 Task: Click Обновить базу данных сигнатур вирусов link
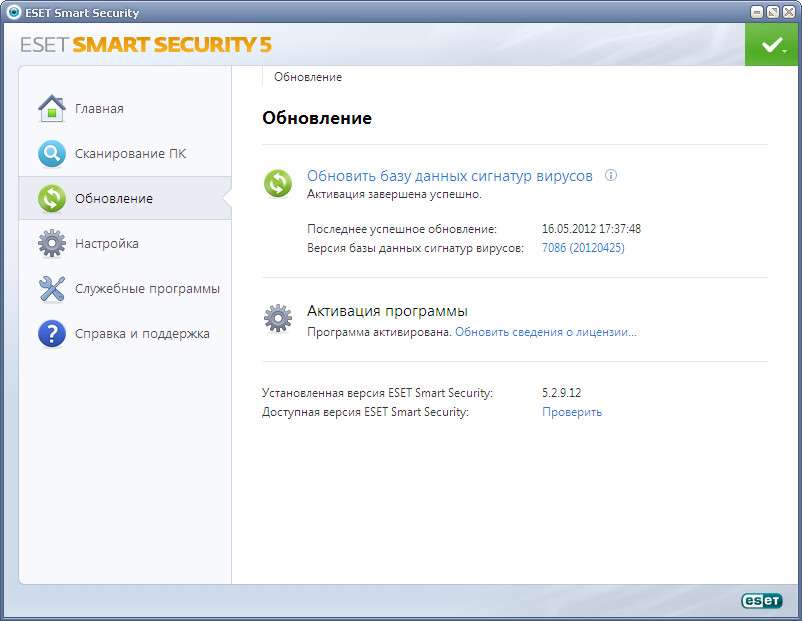[449, 176]
